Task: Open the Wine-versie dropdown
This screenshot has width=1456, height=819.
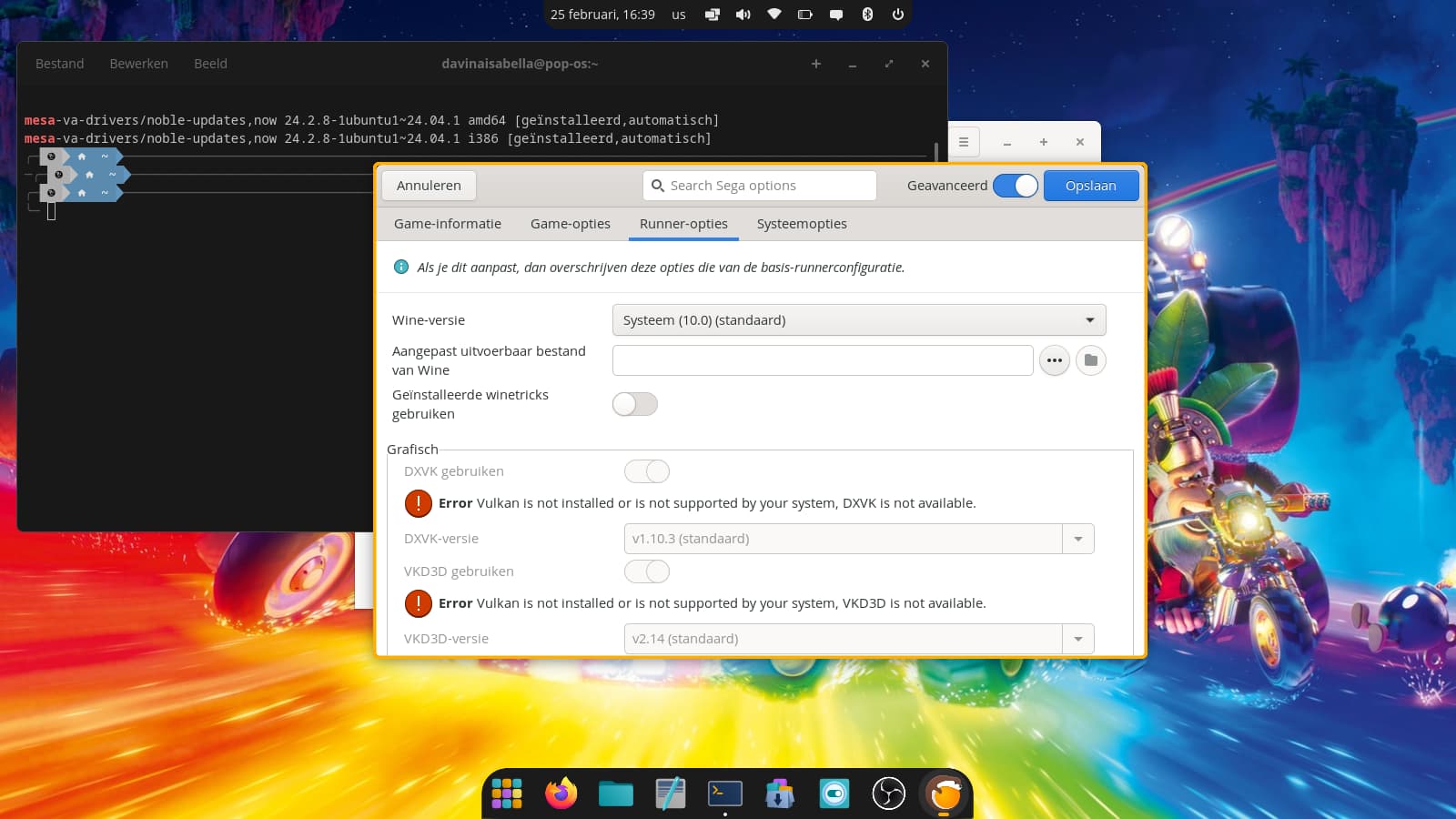Action: [x=859, y=320]
